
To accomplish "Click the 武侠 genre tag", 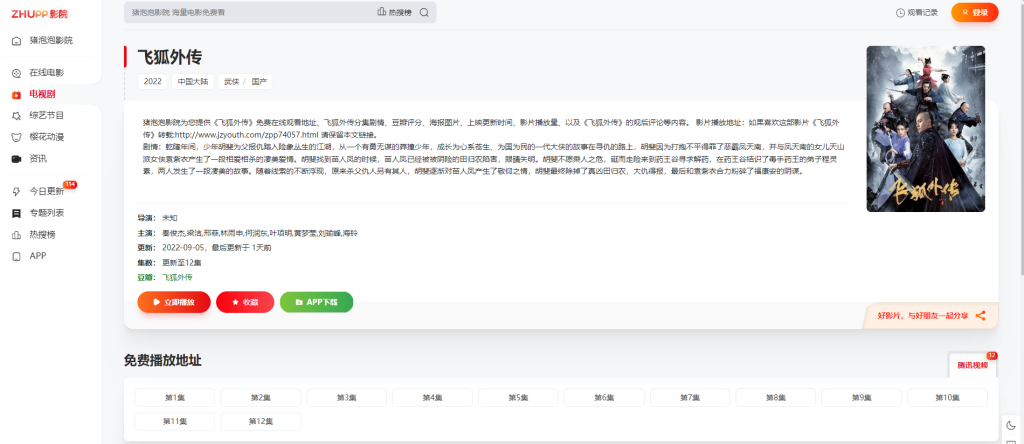I will (231, 82).
